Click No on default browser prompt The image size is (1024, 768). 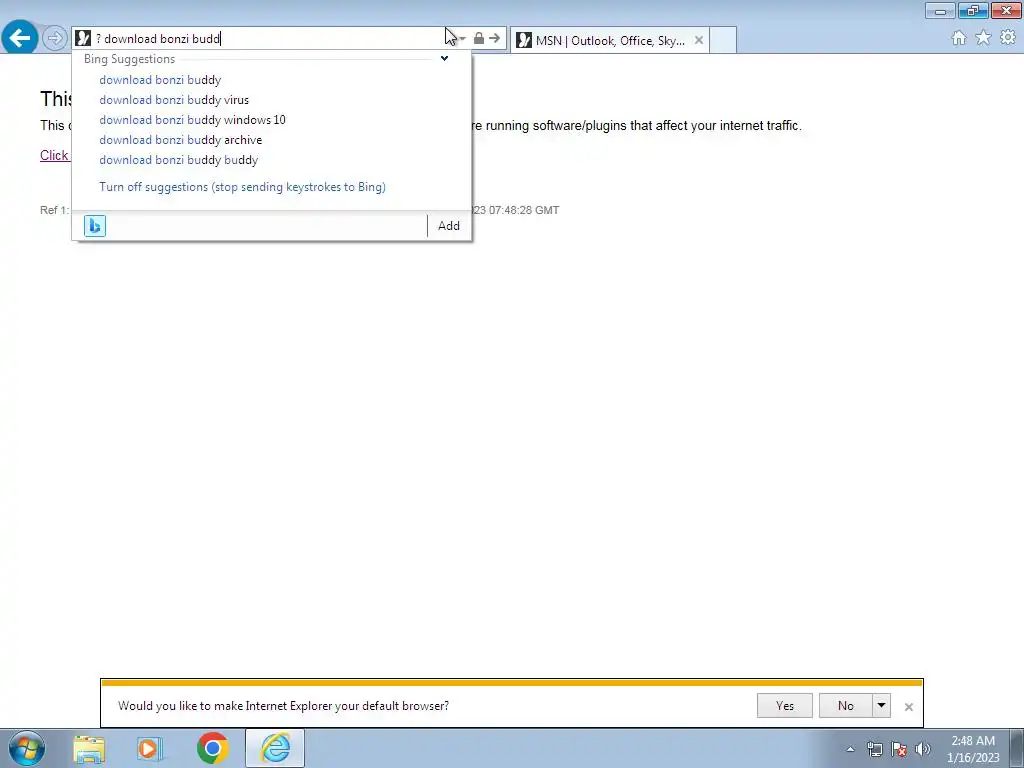pos(845,705)
